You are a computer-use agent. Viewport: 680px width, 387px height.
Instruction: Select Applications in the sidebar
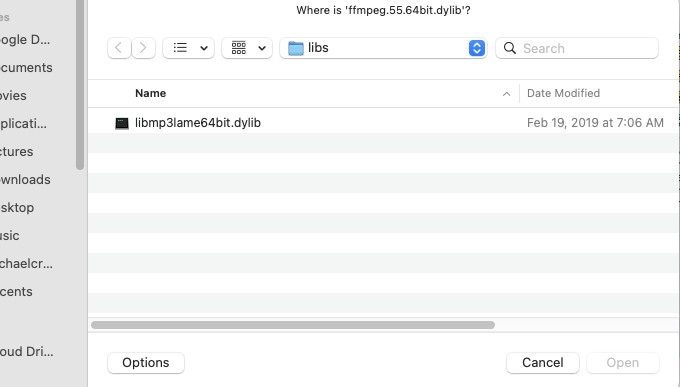pos(23,124)
